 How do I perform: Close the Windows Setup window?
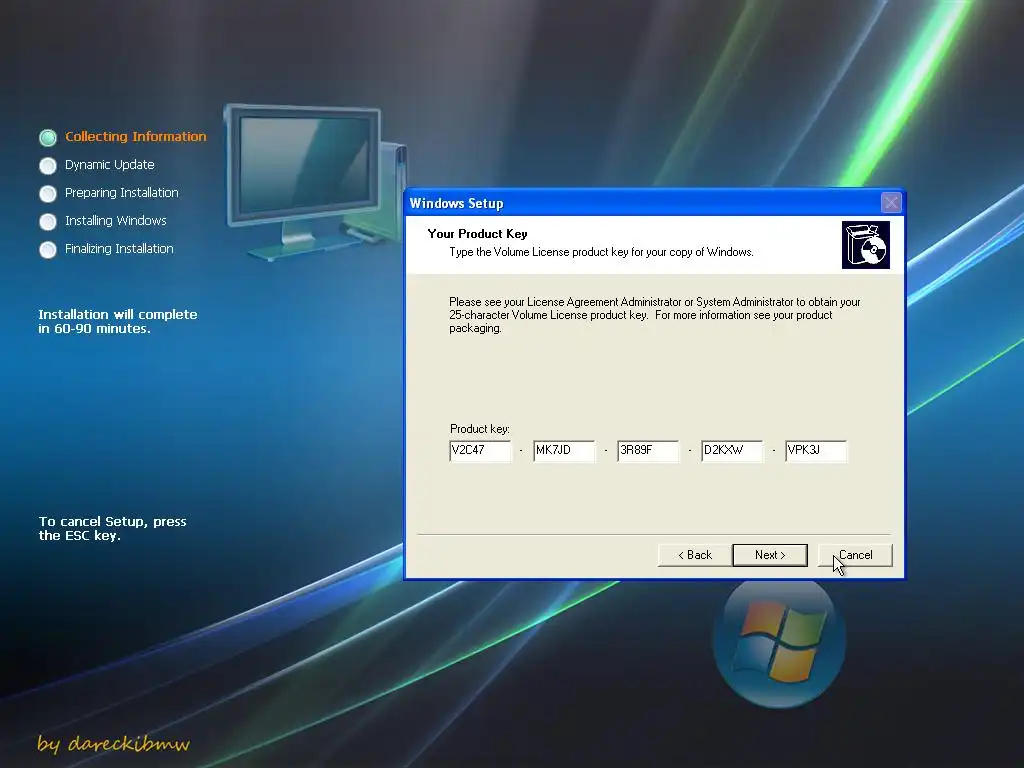pos(891,202)
